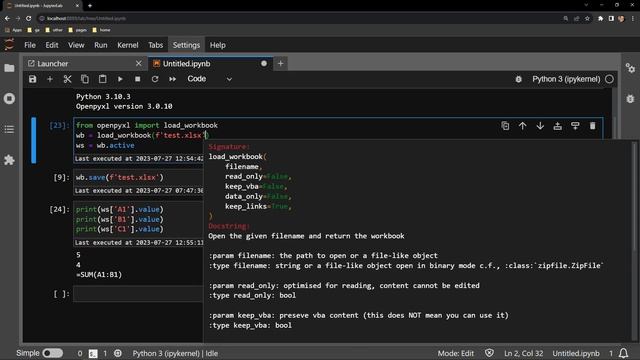Open the browser extensions puzzle icon

[600, 18]
